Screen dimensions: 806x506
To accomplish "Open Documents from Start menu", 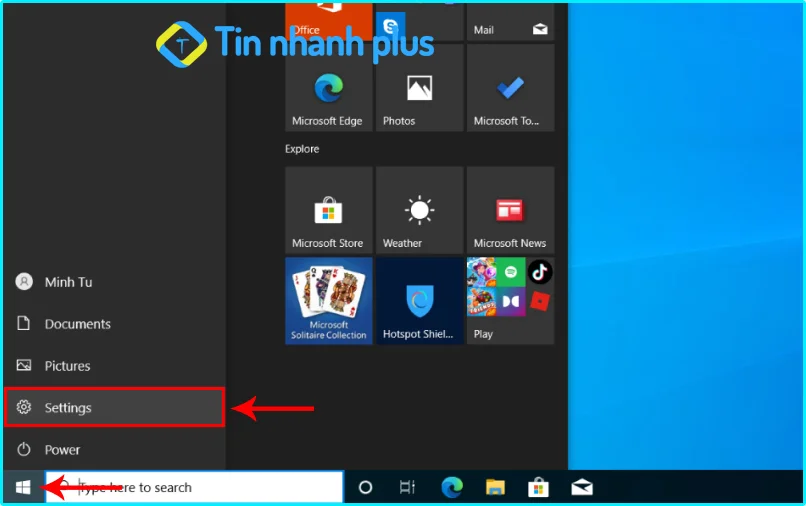I will tap(114, 324).
